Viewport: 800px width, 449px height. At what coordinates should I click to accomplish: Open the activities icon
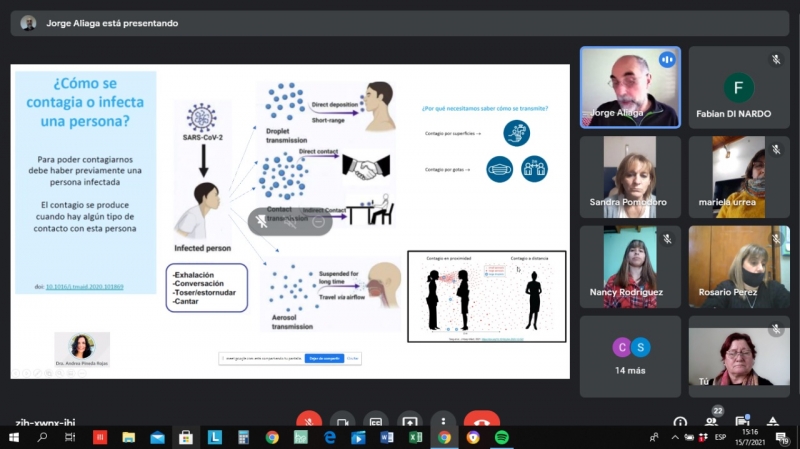[773, 421]
